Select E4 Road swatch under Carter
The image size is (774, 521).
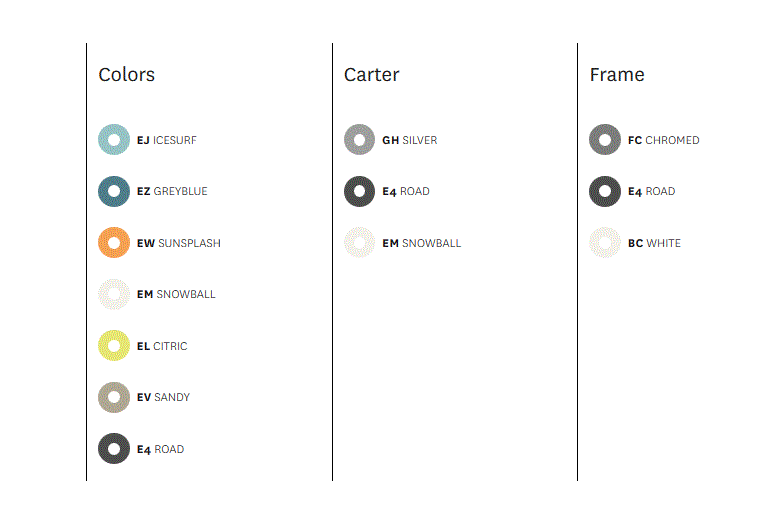pos(359,191)
